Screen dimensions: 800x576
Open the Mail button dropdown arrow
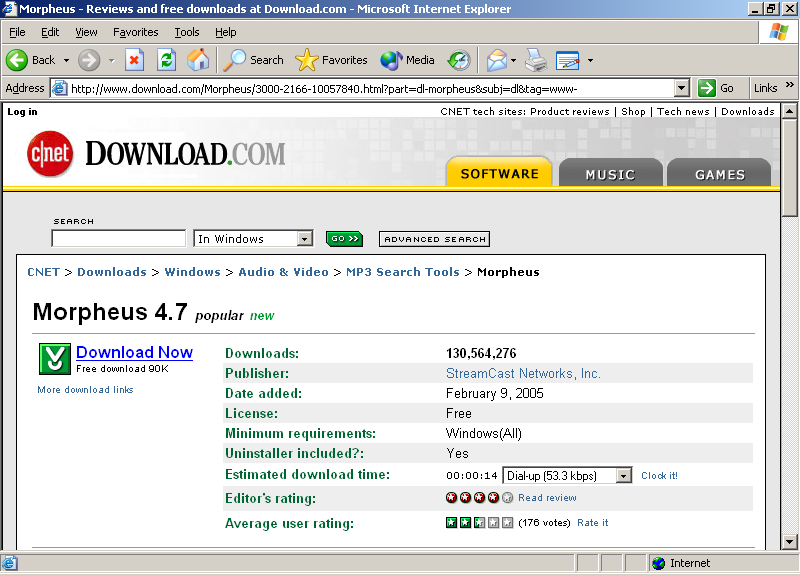(513, 60)
